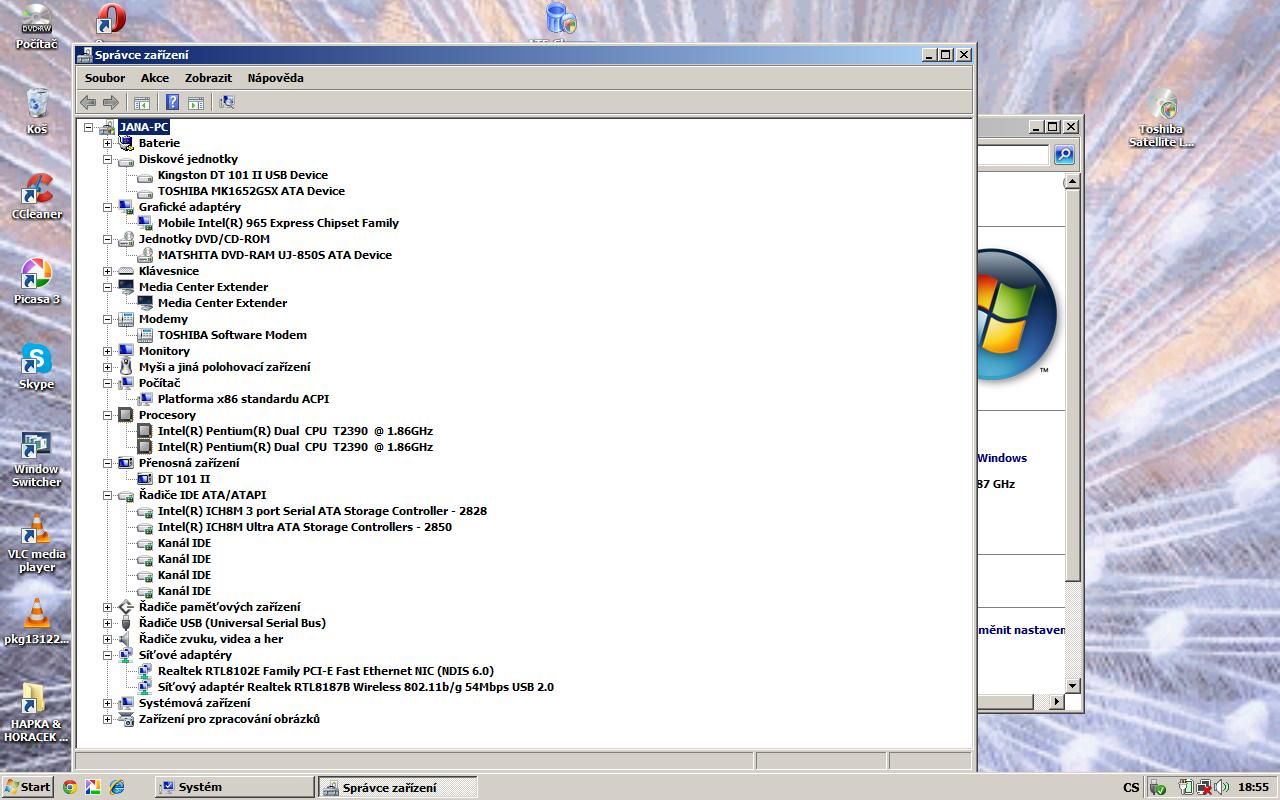Image resolution: width=1280 pixels, height=800 pixels.
Task: Select the DT 101 II portable device
Action: (x=184, y=479)
